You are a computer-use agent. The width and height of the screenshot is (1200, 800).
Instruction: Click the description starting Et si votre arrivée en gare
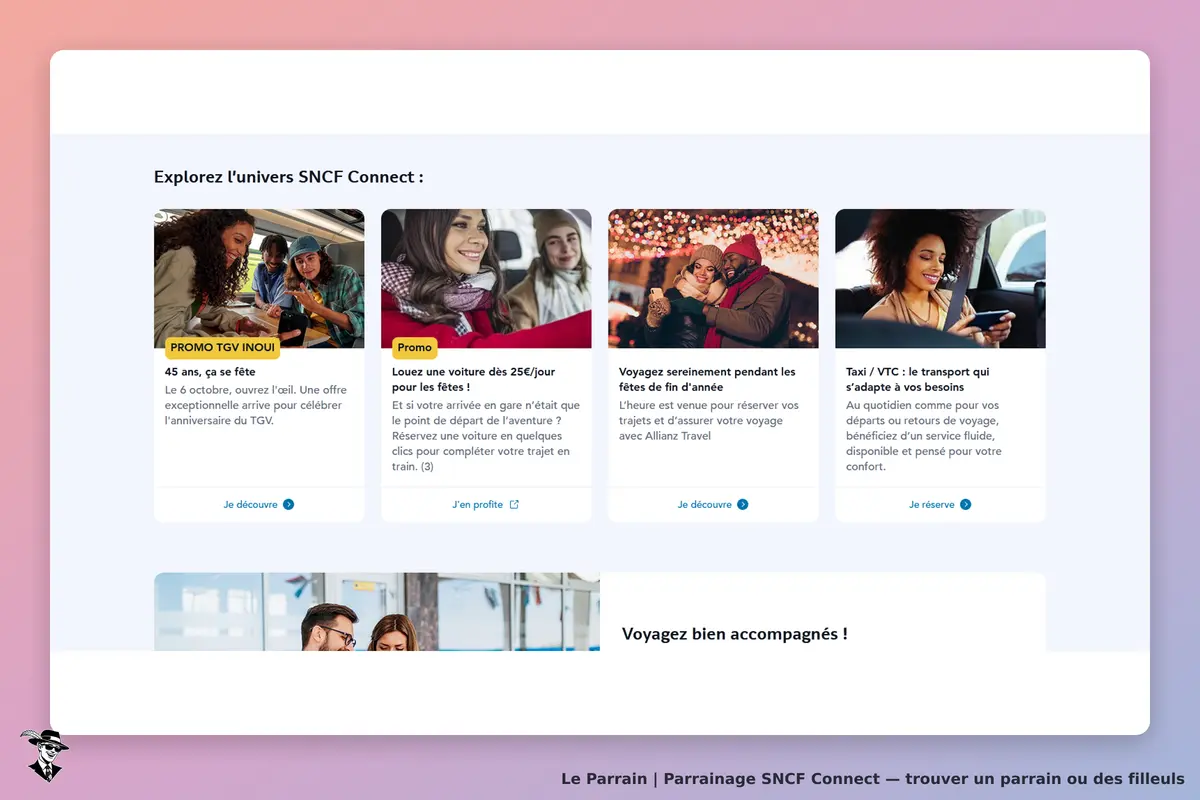click(486, 436)
